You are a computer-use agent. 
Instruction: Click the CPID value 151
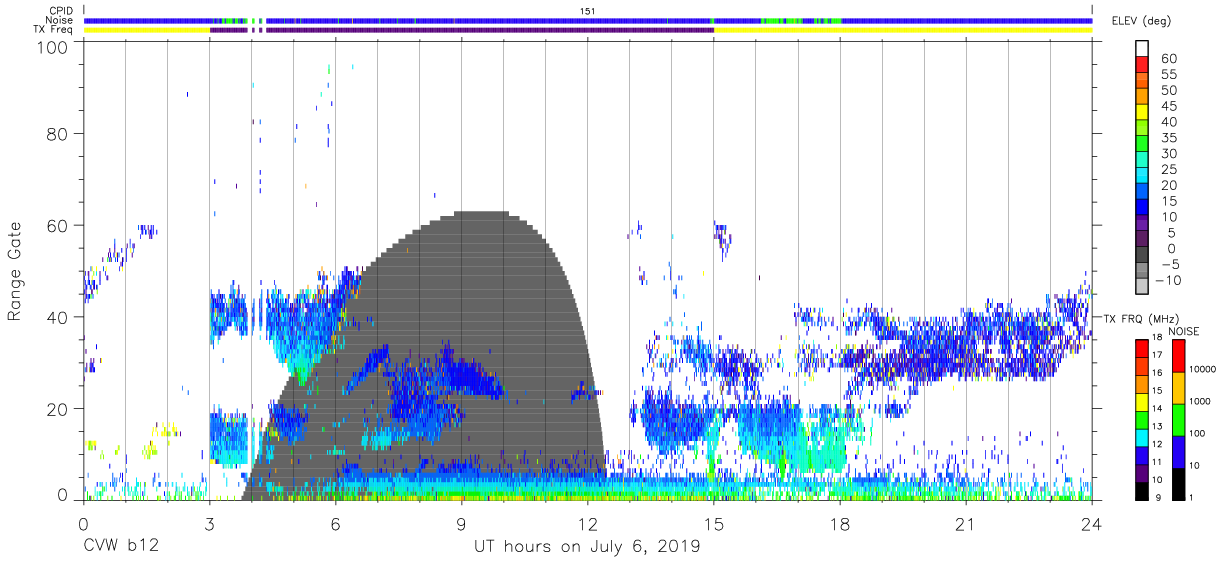(x=588, y=11)
